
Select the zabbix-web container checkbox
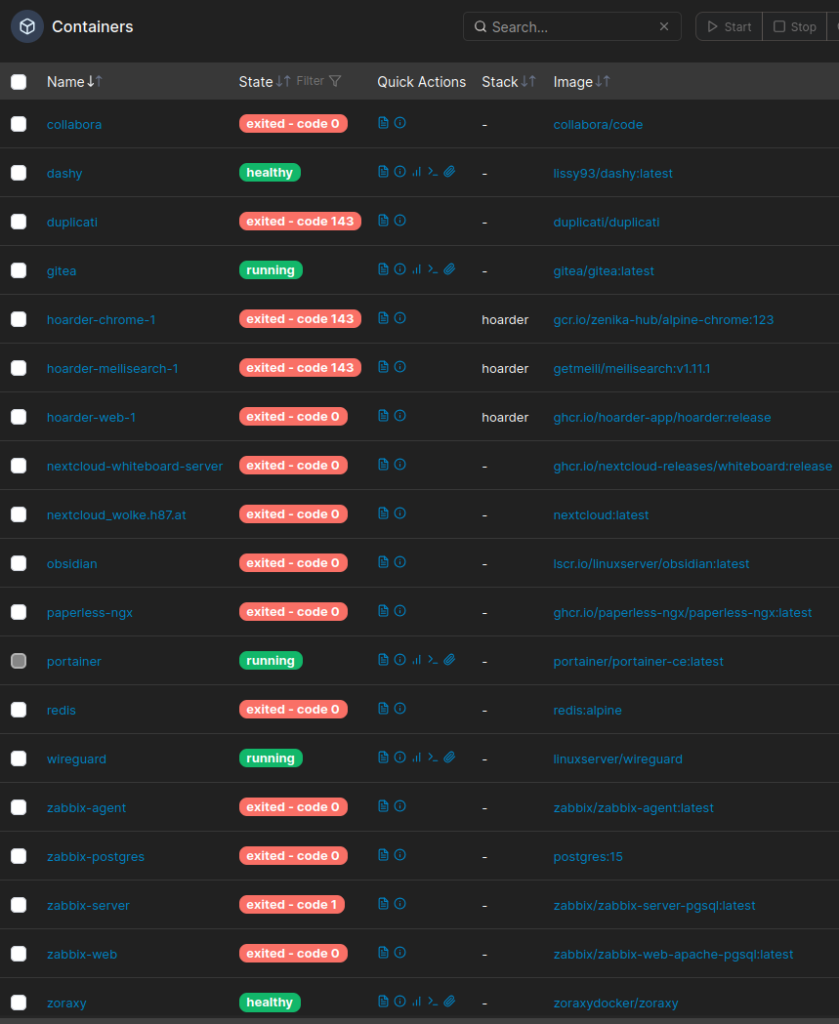[18, 954]
